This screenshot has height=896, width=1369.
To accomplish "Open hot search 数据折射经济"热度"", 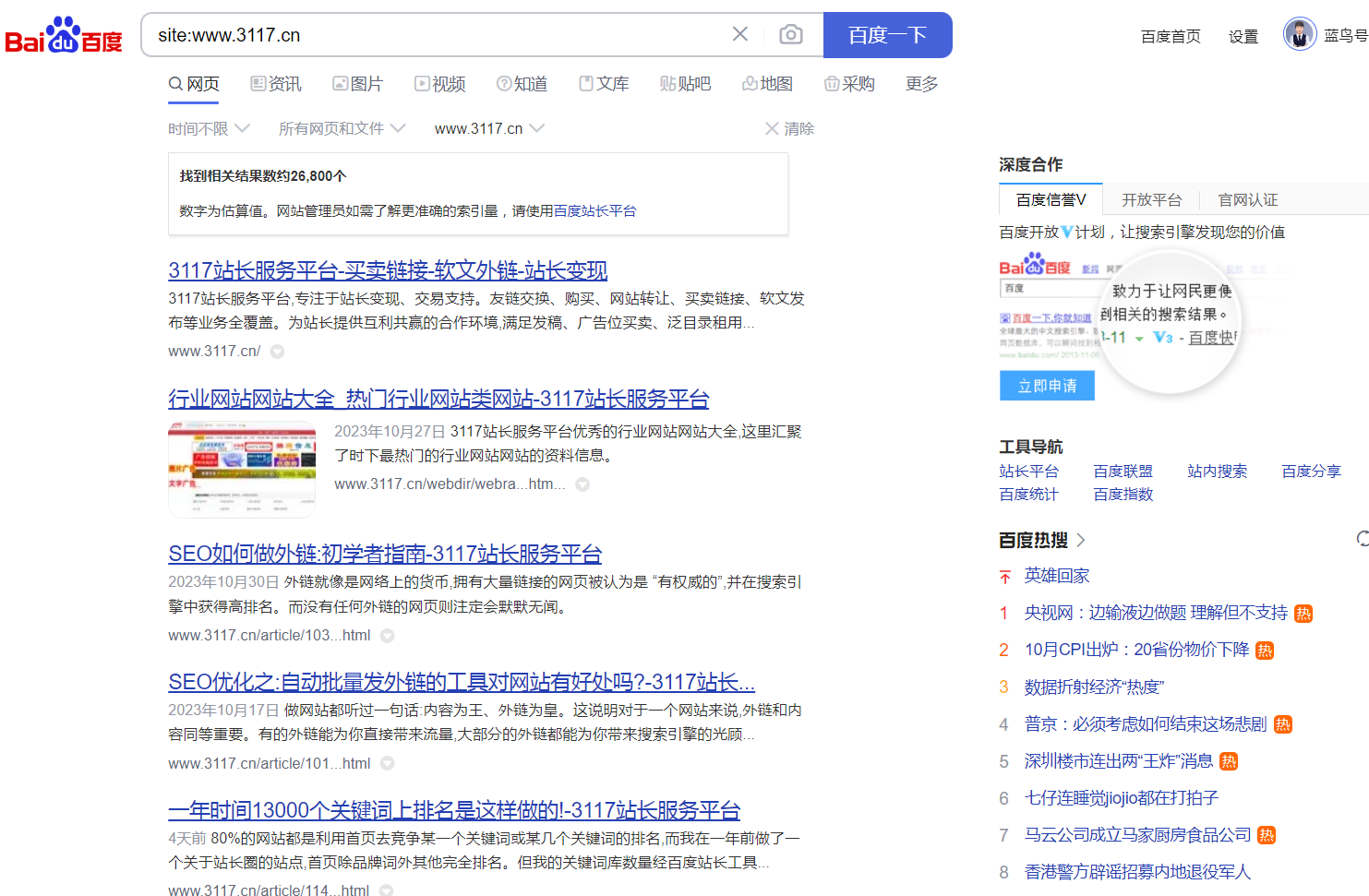I will click(x=1095, y=687).
